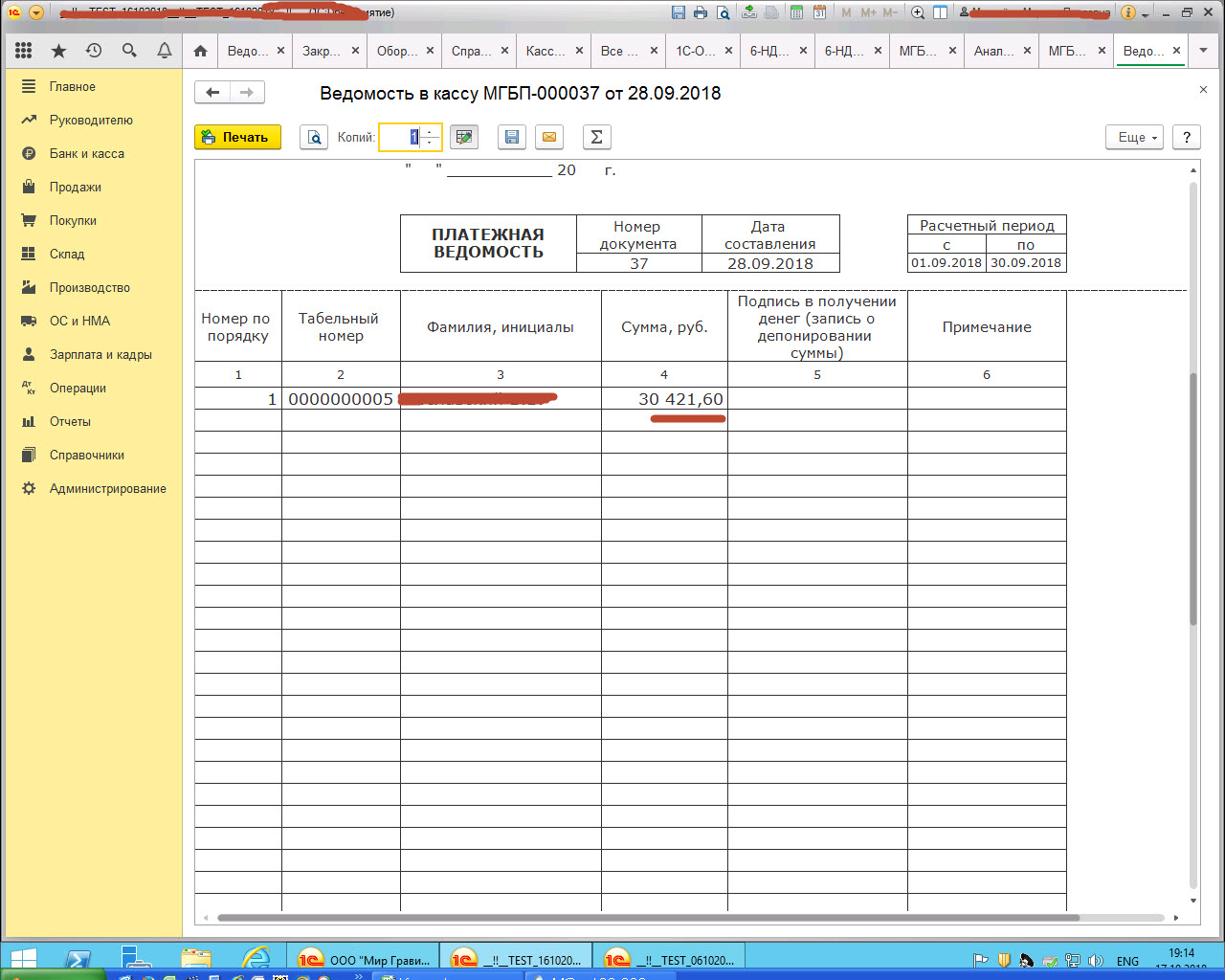Image resolution: width=1225 pixels, height=980 pixels.
Task: Toggle the edit mode button next to copies
Action: pyautogui.click(x=464, y=137)
